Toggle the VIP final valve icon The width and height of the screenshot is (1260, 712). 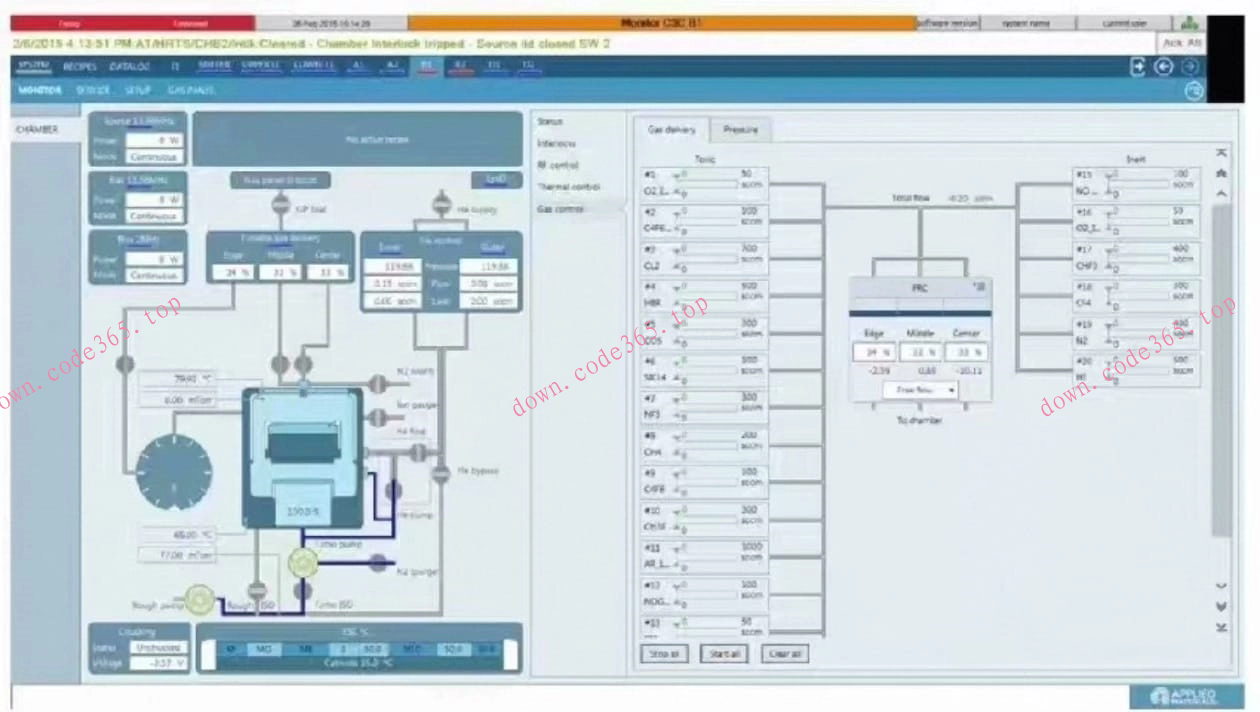click(x=281, y=205)
